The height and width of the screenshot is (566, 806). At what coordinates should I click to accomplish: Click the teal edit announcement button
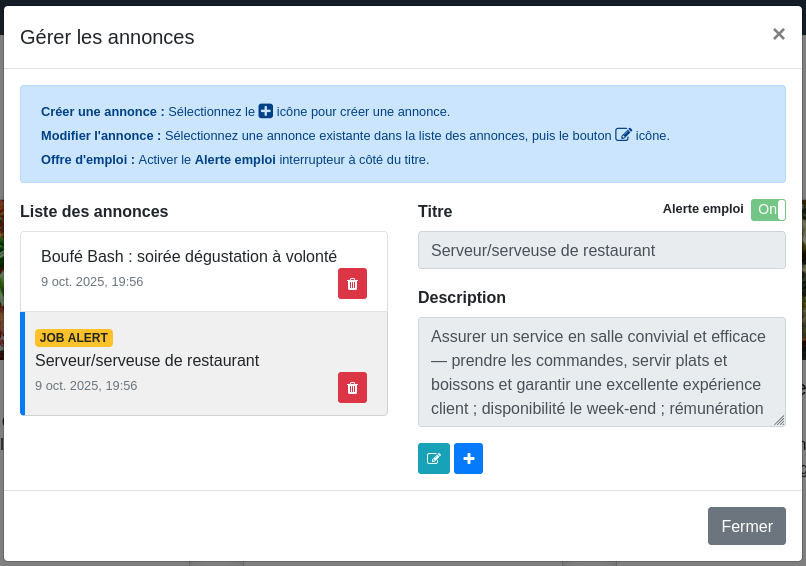pos(434,459)
